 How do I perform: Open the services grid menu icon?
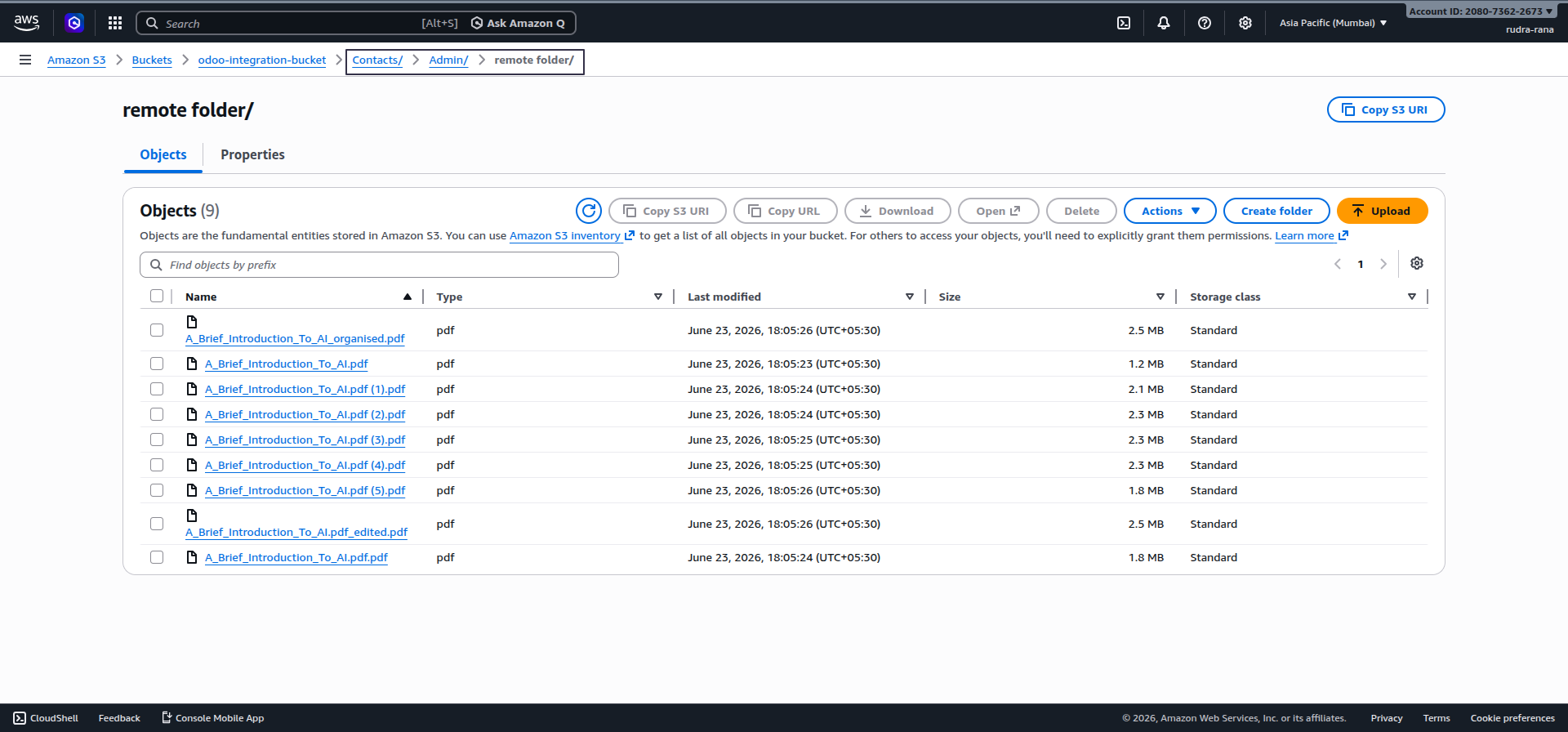point(115,23)
